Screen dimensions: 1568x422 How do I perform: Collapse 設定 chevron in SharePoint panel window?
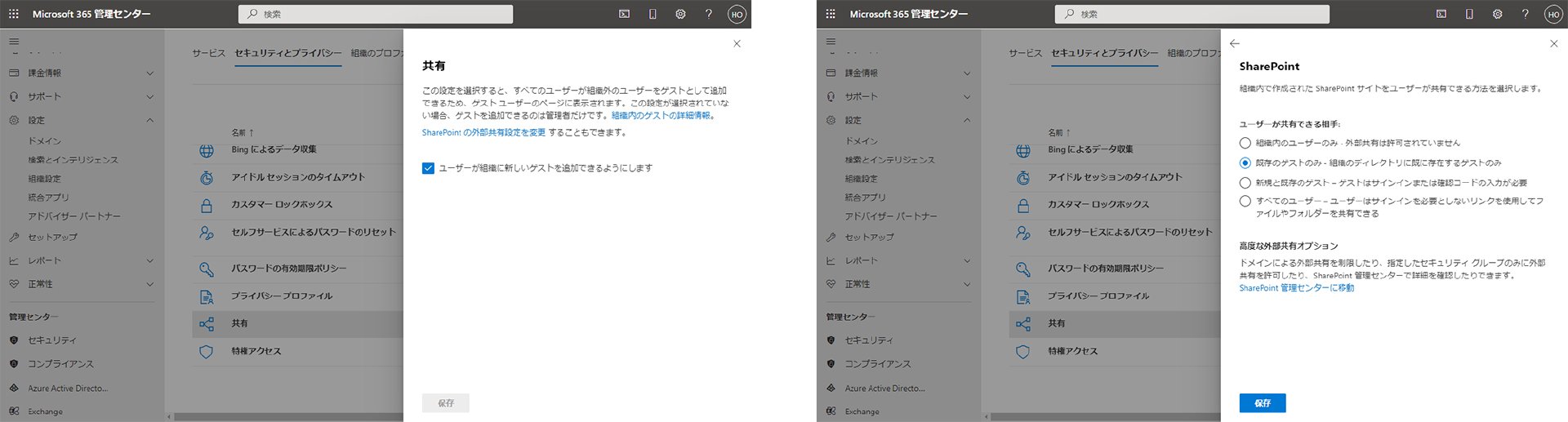tap(967, 121)
